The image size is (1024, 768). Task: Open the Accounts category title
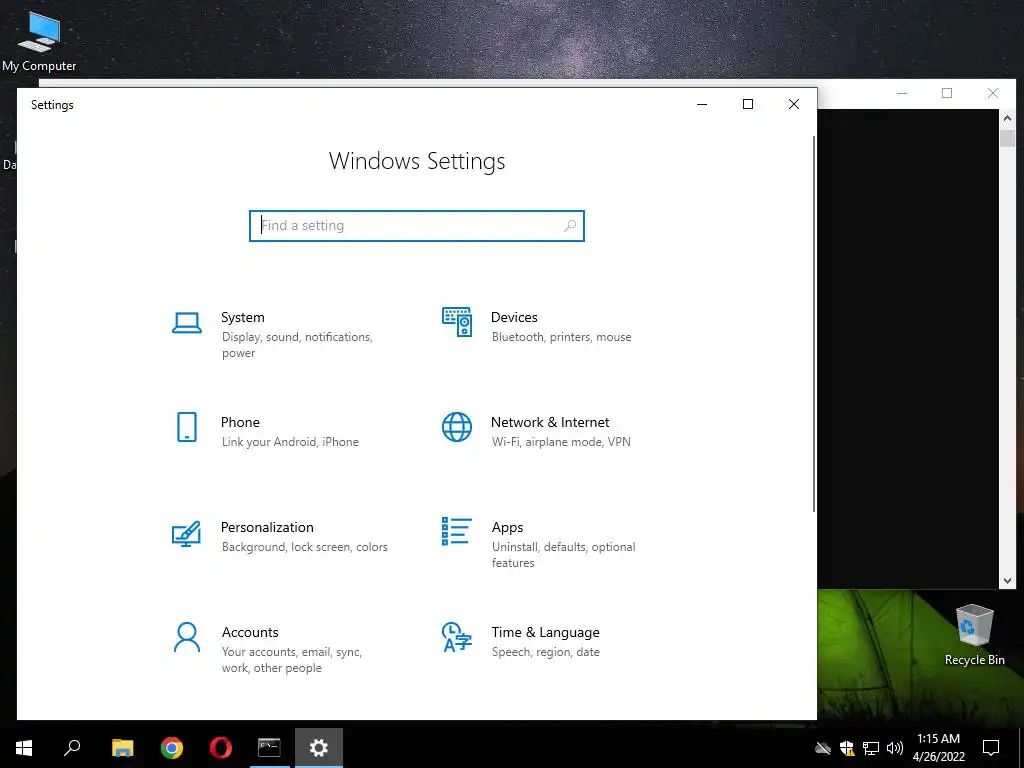(x=250, y=632)
